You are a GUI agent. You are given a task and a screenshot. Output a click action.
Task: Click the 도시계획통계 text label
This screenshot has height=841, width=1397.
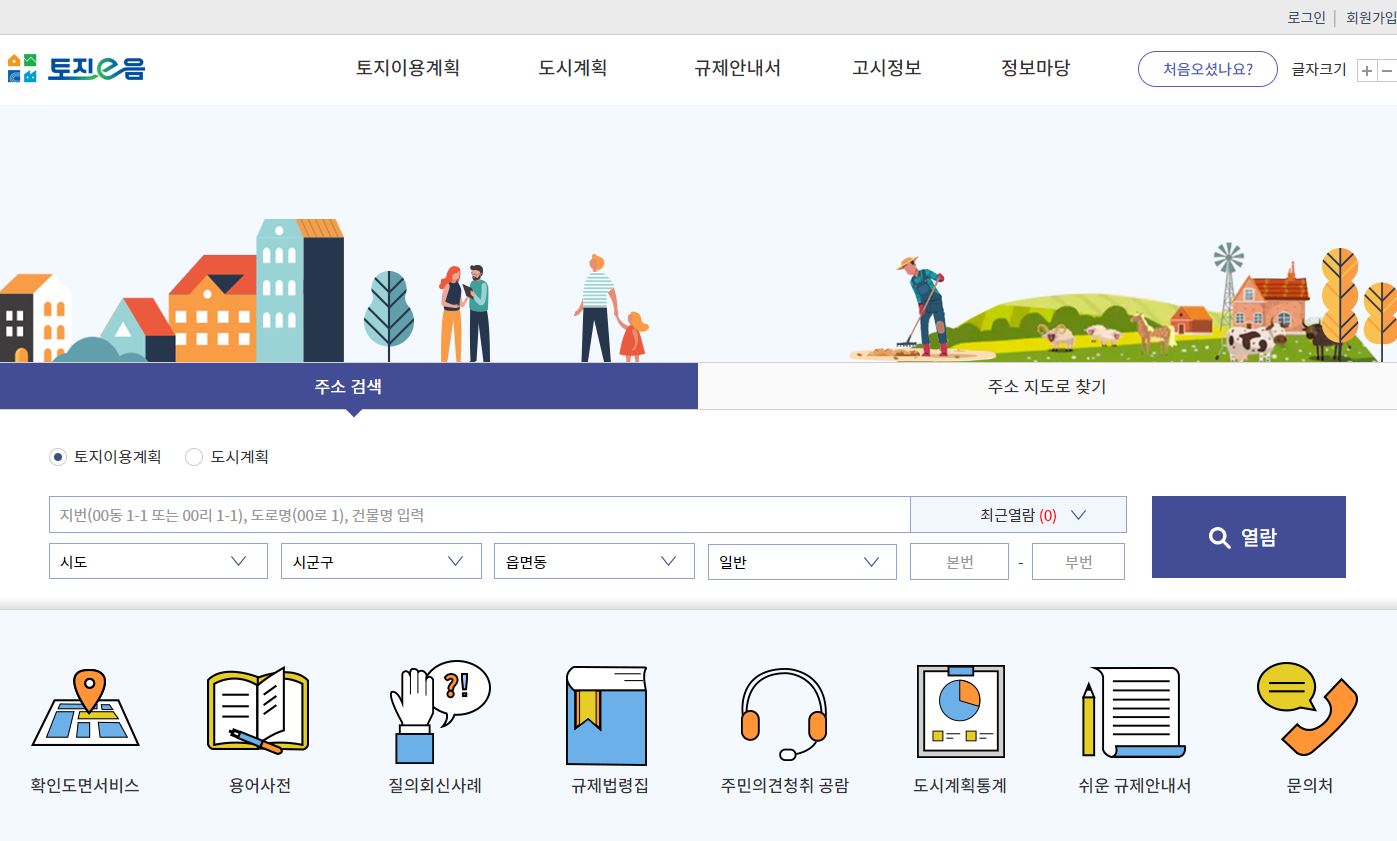tap(960, 786)
